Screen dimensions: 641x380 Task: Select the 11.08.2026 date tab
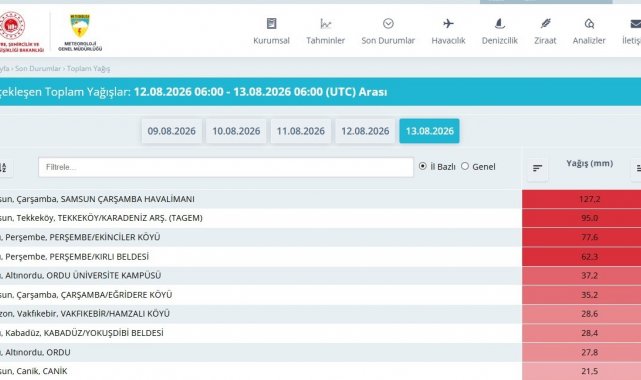click(x=300, y=131)
